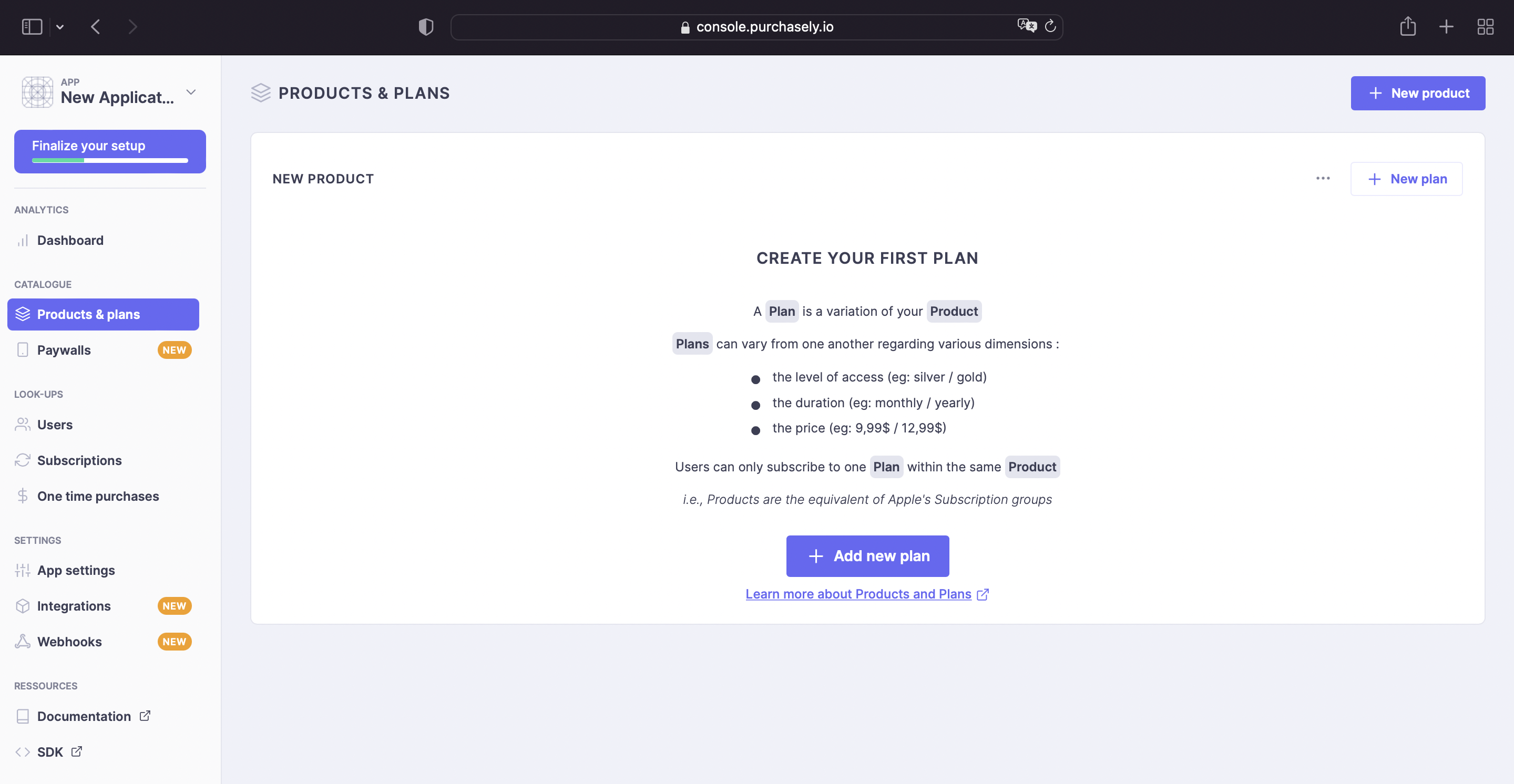Open the three-dots menu for New Product
The height and width of the screenshot is (784, 1514).
tap(1323, 179)
